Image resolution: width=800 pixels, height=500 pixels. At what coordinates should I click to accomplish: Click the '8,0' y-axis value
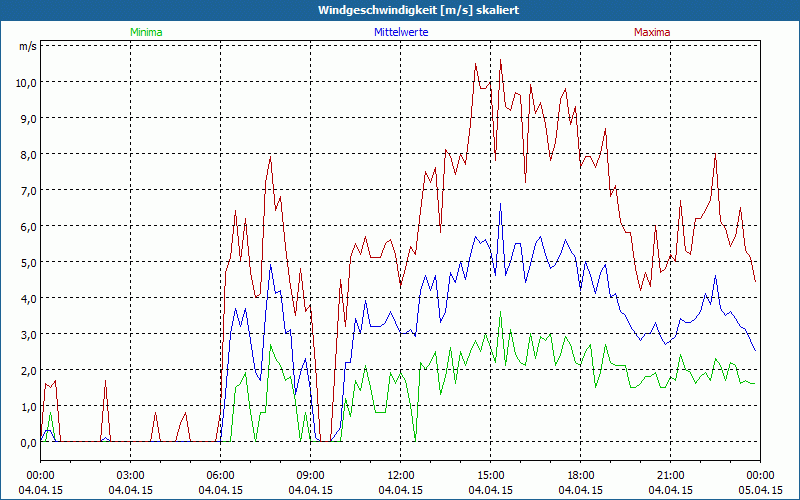click(x=28, y=155)
